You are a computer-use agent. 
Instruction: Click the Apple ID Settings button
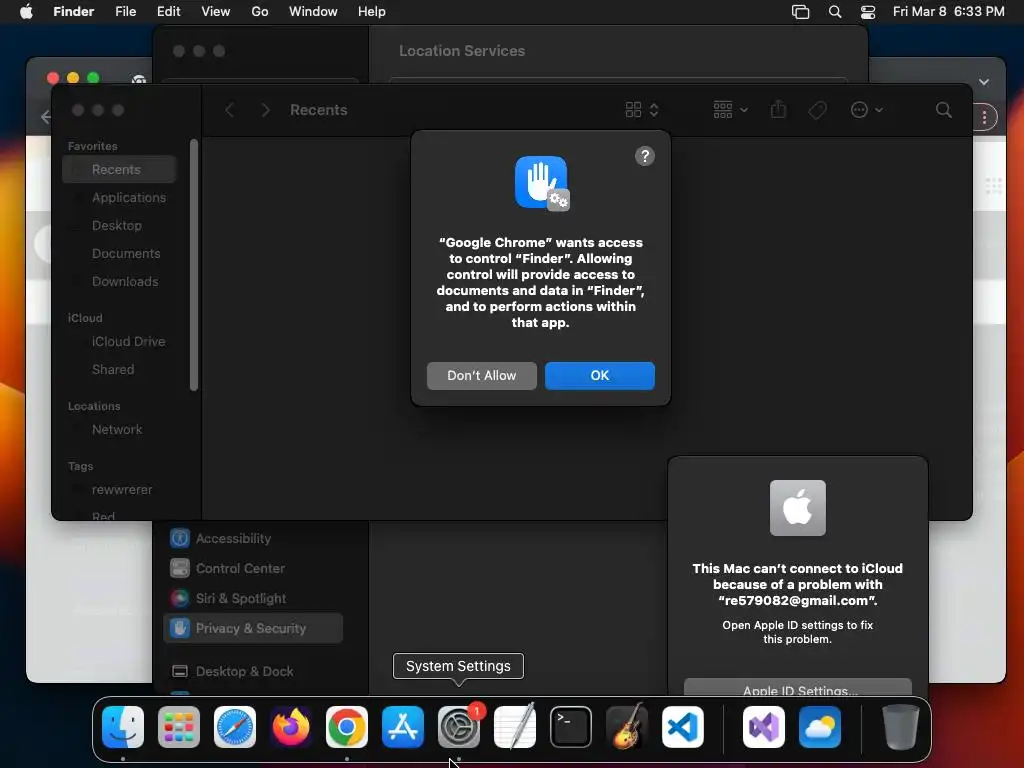(x=797, y=688)
